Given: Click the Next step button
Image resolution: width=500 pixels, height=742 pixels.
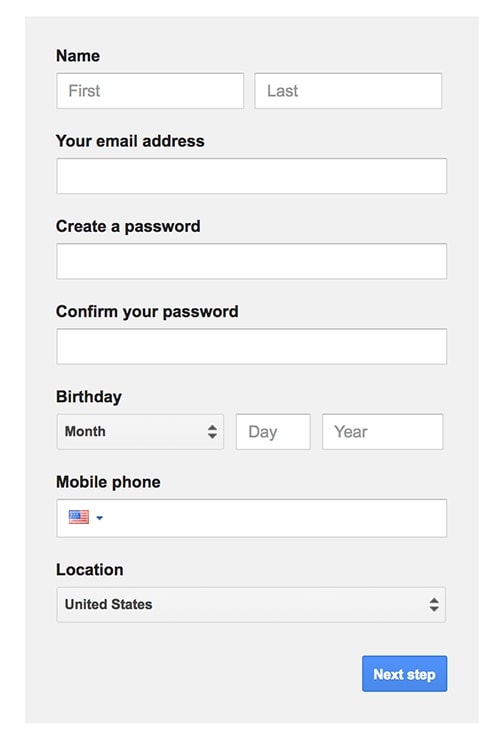Looking at the screenshot, I should [404, 673].
